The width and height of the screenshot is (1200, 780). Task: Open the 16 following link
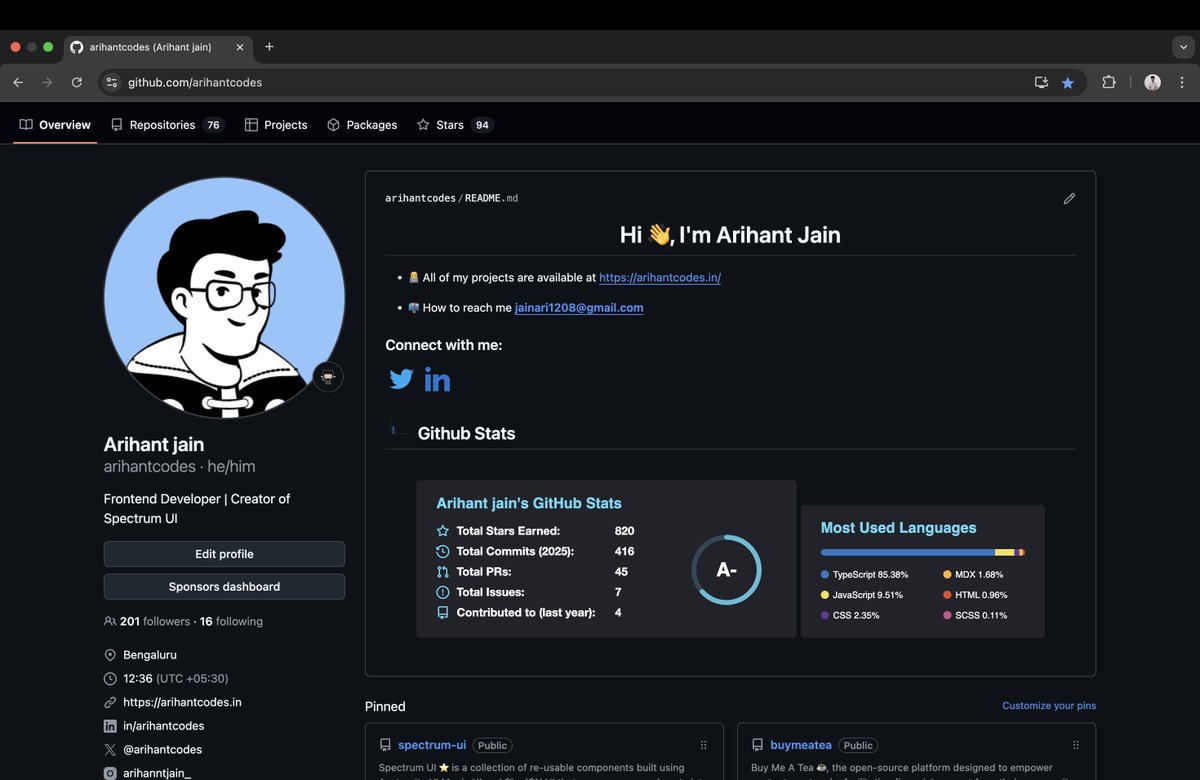pos(231,622)
